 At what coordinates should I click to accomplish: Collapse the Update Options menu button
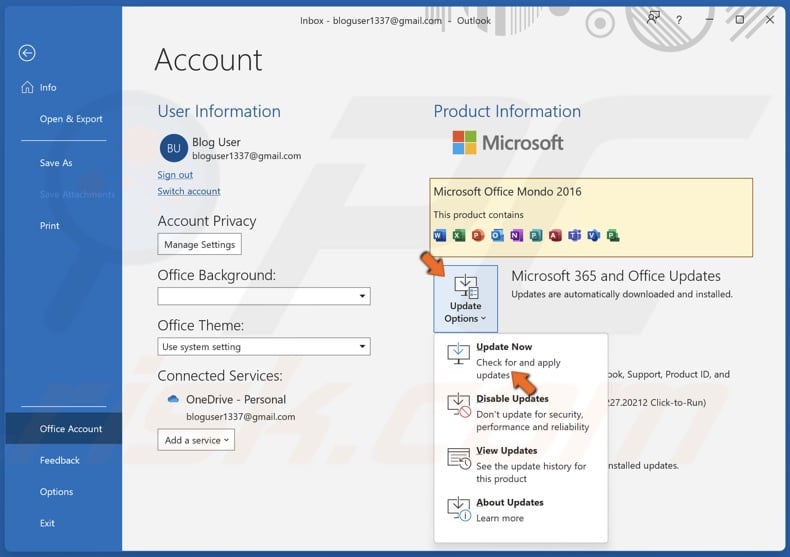point(465,299)
